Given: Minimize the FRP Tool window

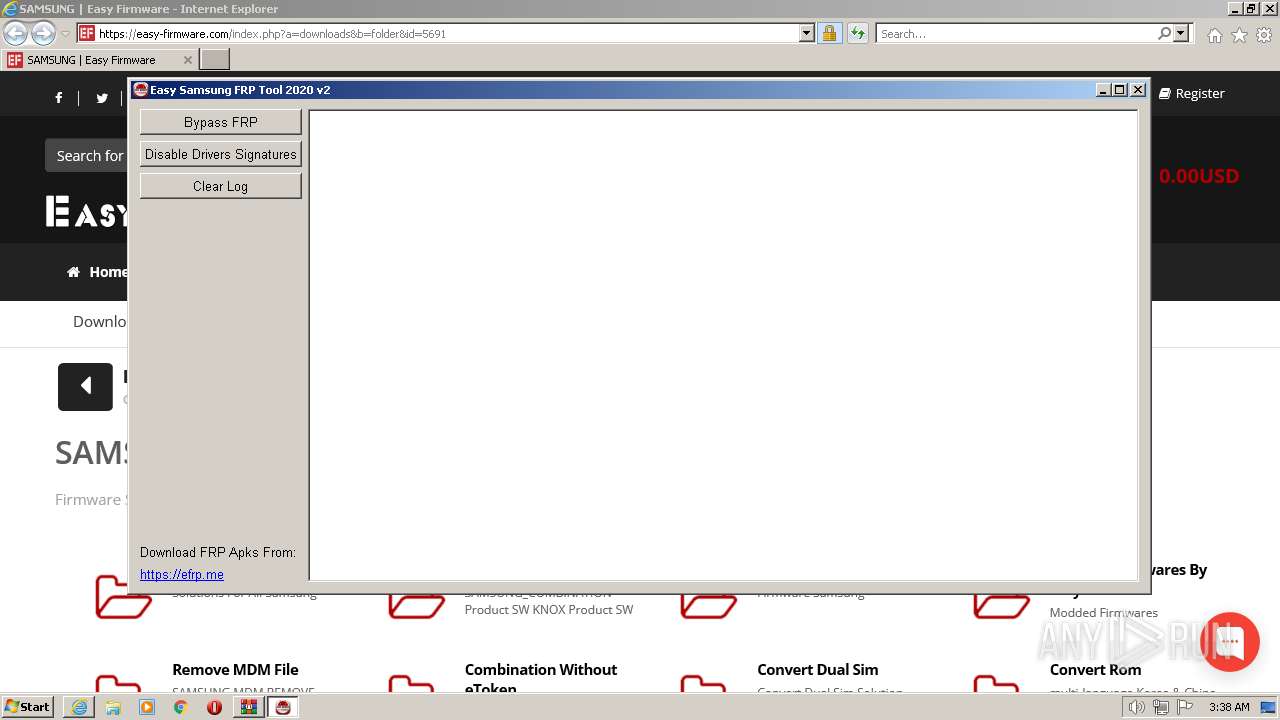Looking at the screenshot, I should [1104, 89].
